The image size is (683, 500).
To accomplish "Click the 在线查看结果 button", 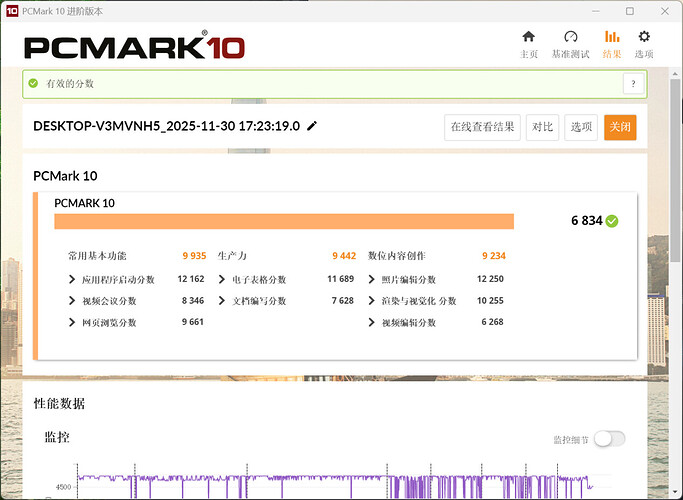I will pyautogui.click(x=482, y=127).
